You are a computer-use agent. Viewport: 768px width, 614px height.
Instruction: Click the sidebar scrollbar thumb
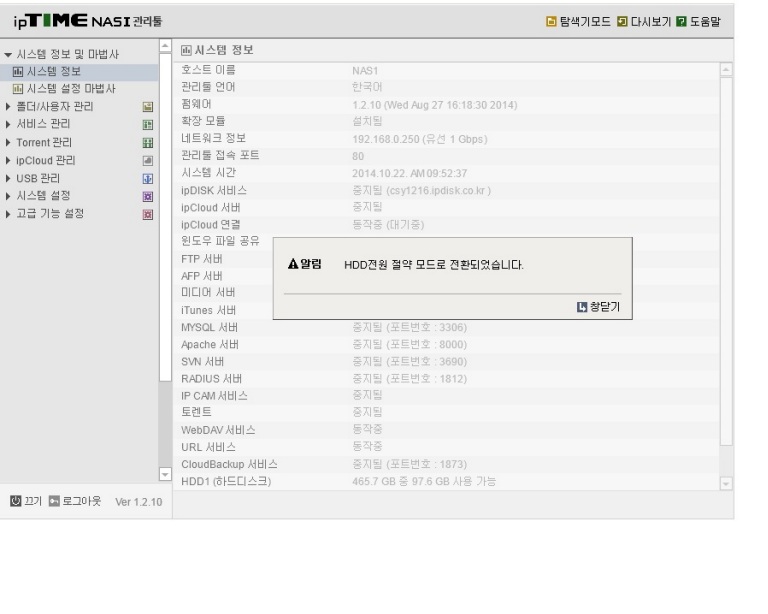click(x=165, y=217)
